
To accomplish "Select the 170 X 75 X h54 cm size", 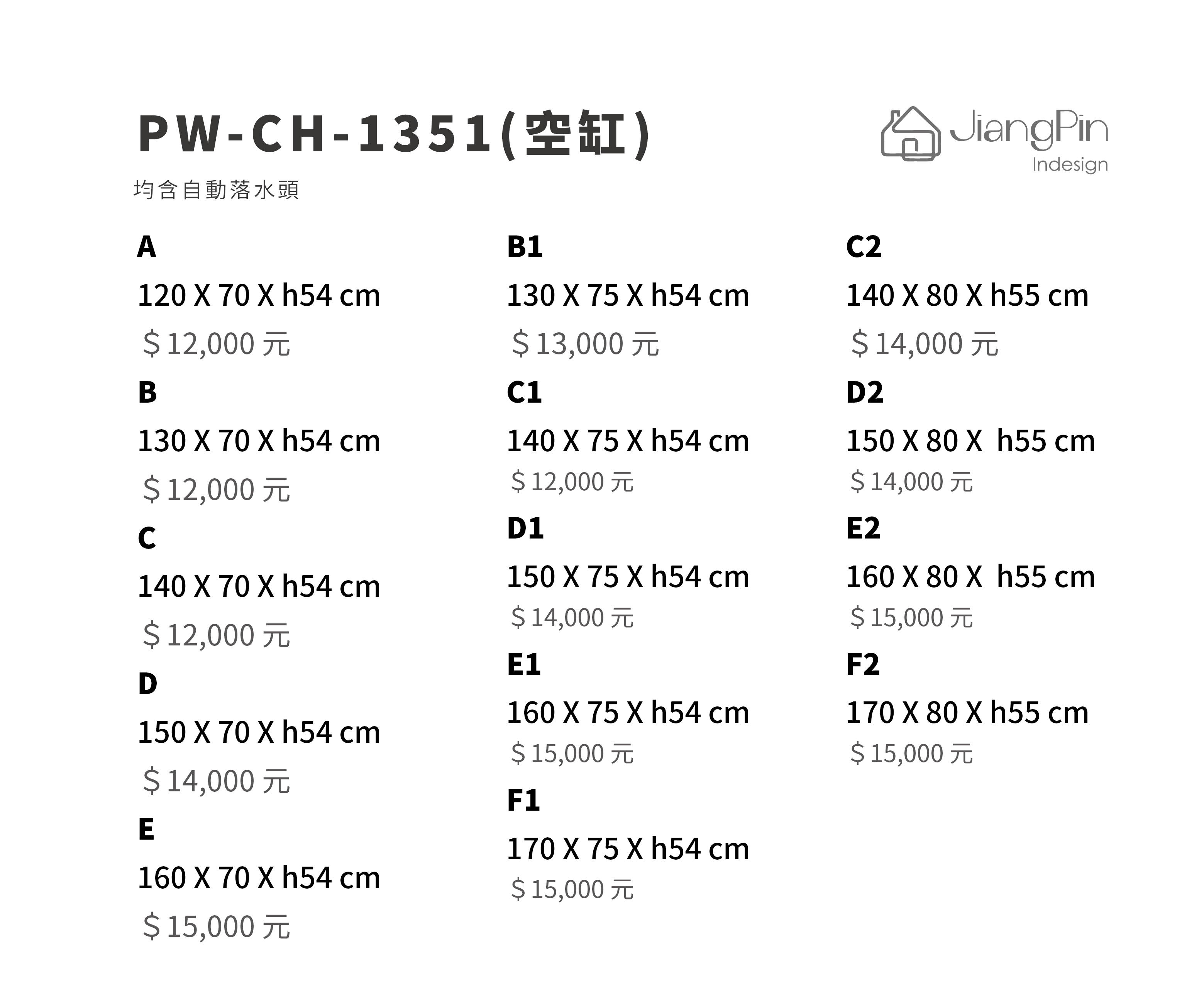I will [628, 849].
